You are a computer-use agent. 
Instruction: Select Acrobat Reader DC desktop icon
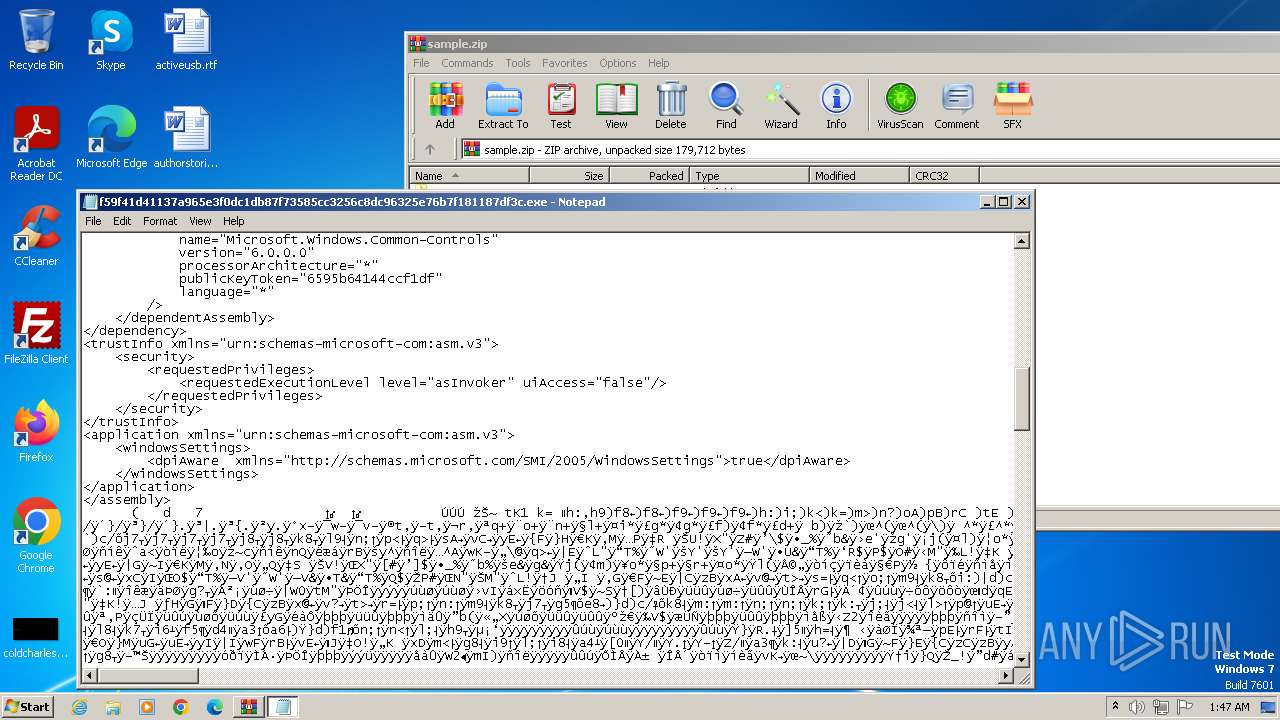tap(36, 144)
